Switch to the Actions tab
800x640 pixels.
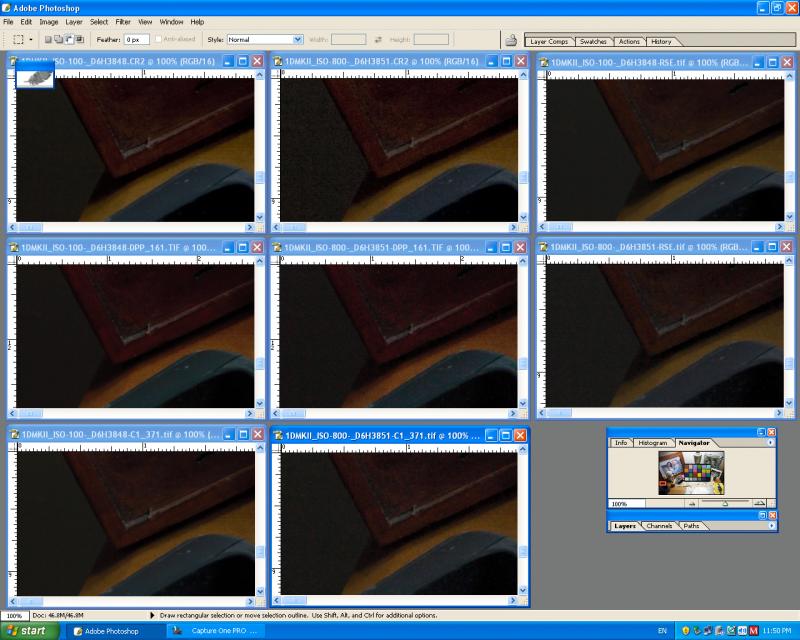pyautogui.click(x=629, y=41)
